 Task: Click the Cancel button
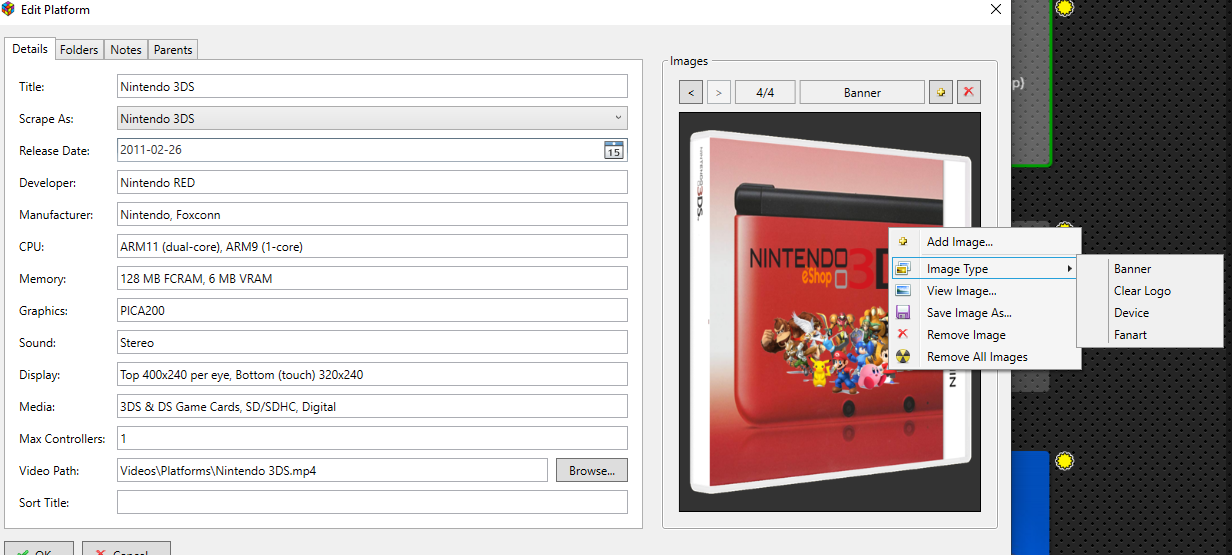pos(126,549)
